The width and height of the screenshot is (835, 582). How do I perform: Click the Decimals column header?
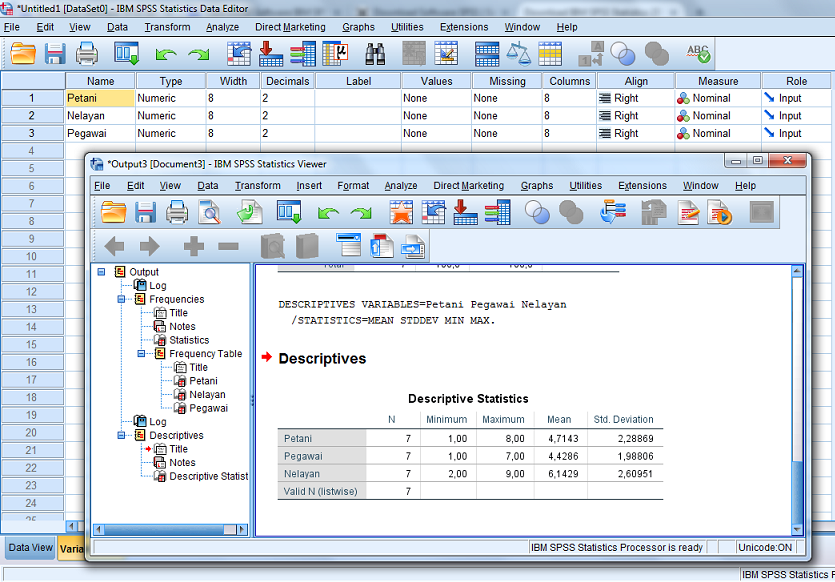click(x=288, y=81)
